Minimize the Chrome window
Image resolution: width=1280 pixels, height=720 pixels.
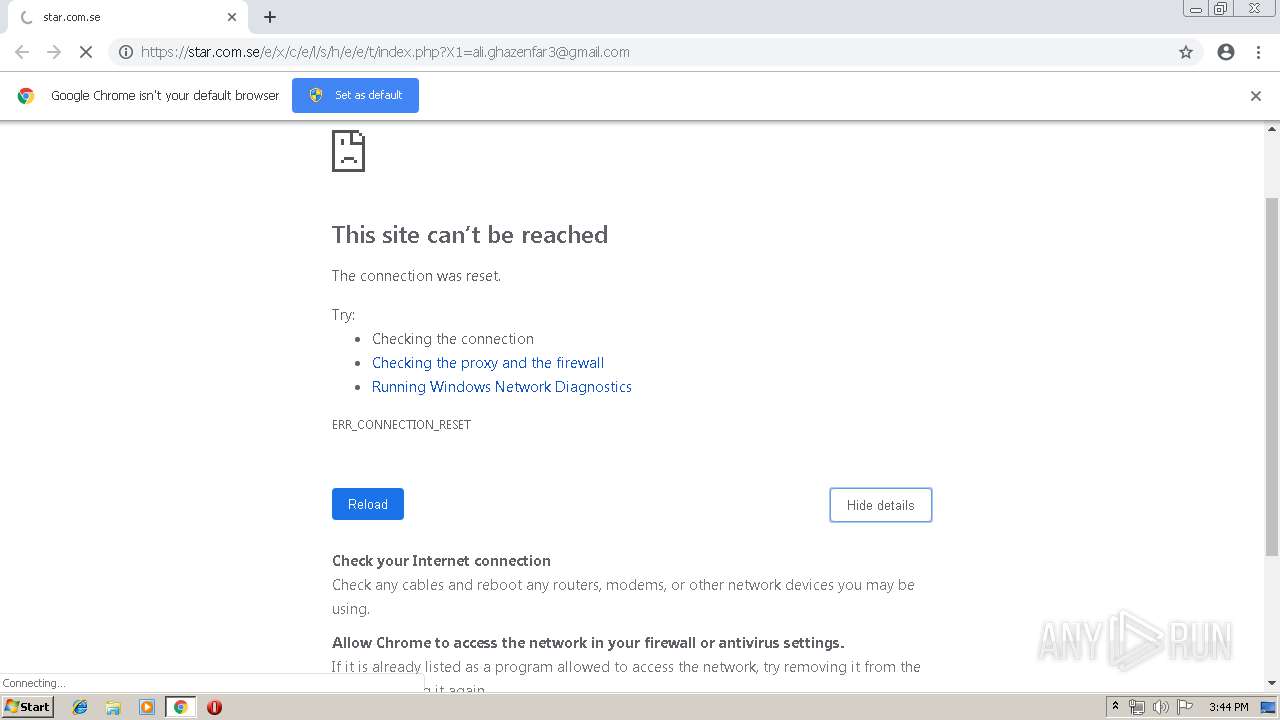point(1196,9)
